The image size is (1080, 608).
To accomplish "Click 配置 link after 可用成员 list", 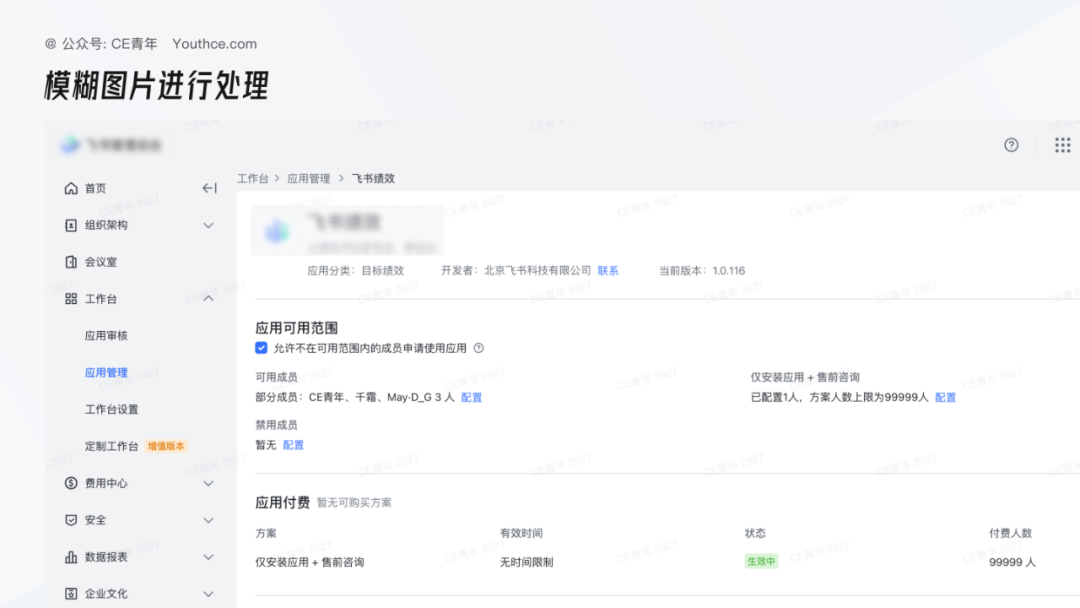I will 471,397.
